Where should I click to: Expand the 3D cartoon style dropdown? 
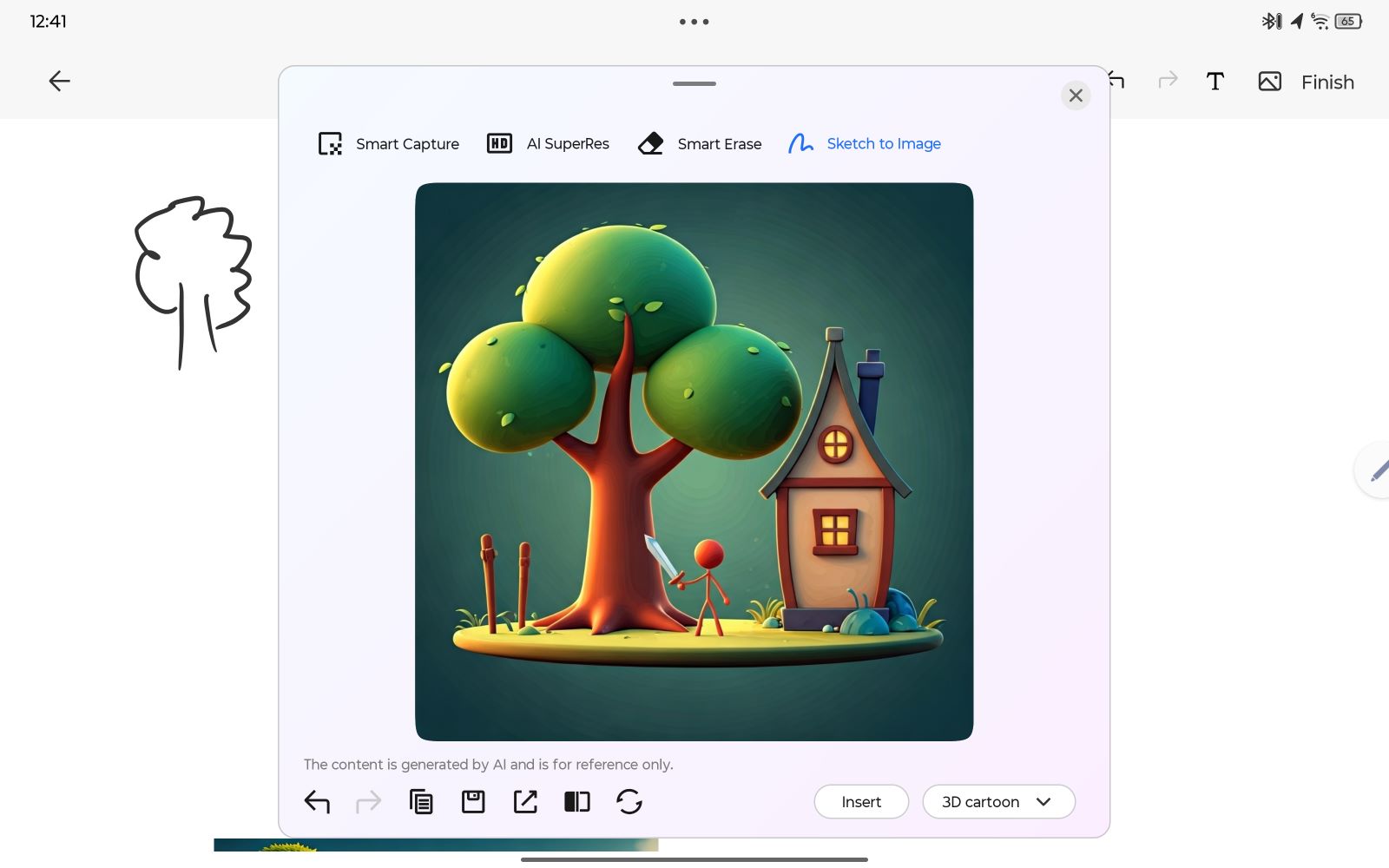(998, 802)
